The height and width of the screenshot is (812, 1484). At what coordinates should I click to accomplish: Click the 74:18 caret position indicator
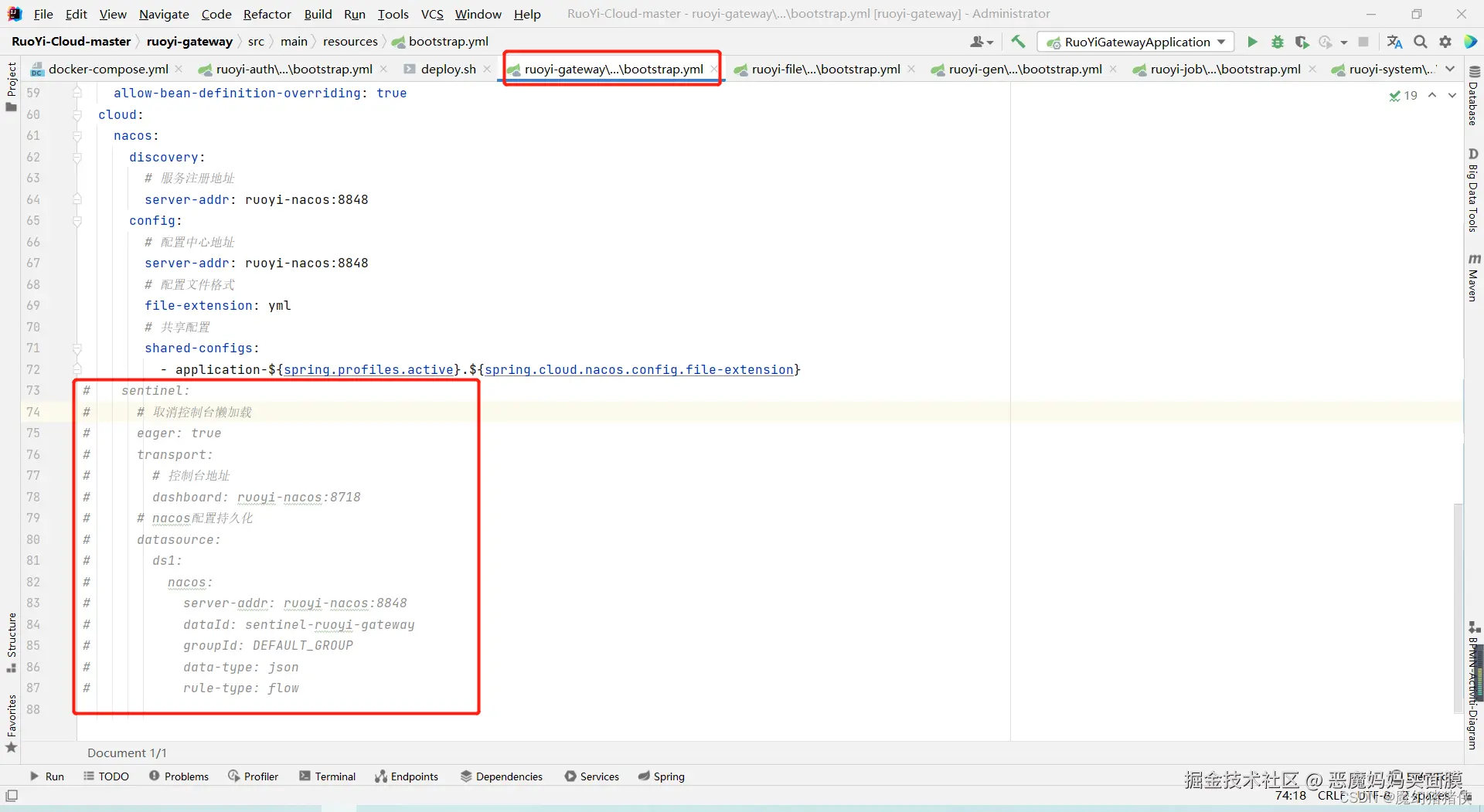point(1290,796)
